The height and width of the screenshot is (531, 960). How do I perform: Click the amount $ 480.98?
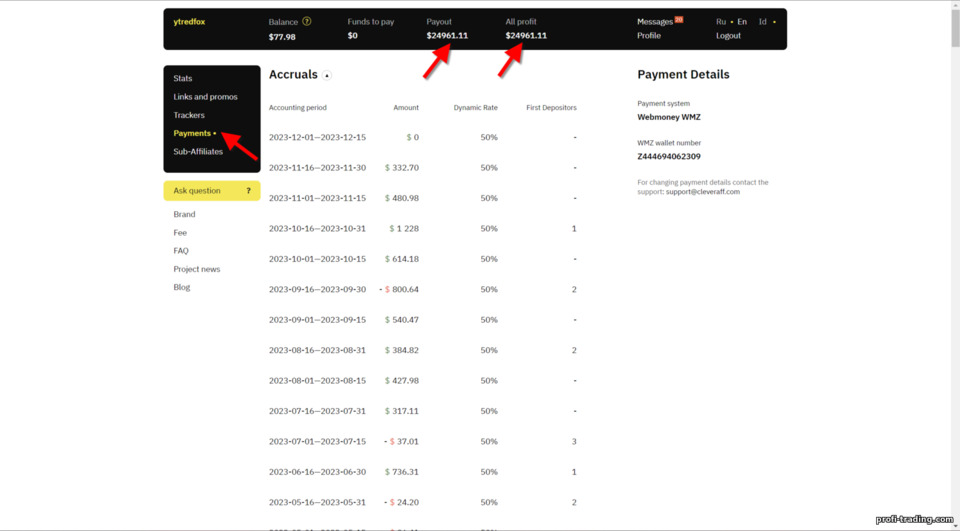(402, 198)
